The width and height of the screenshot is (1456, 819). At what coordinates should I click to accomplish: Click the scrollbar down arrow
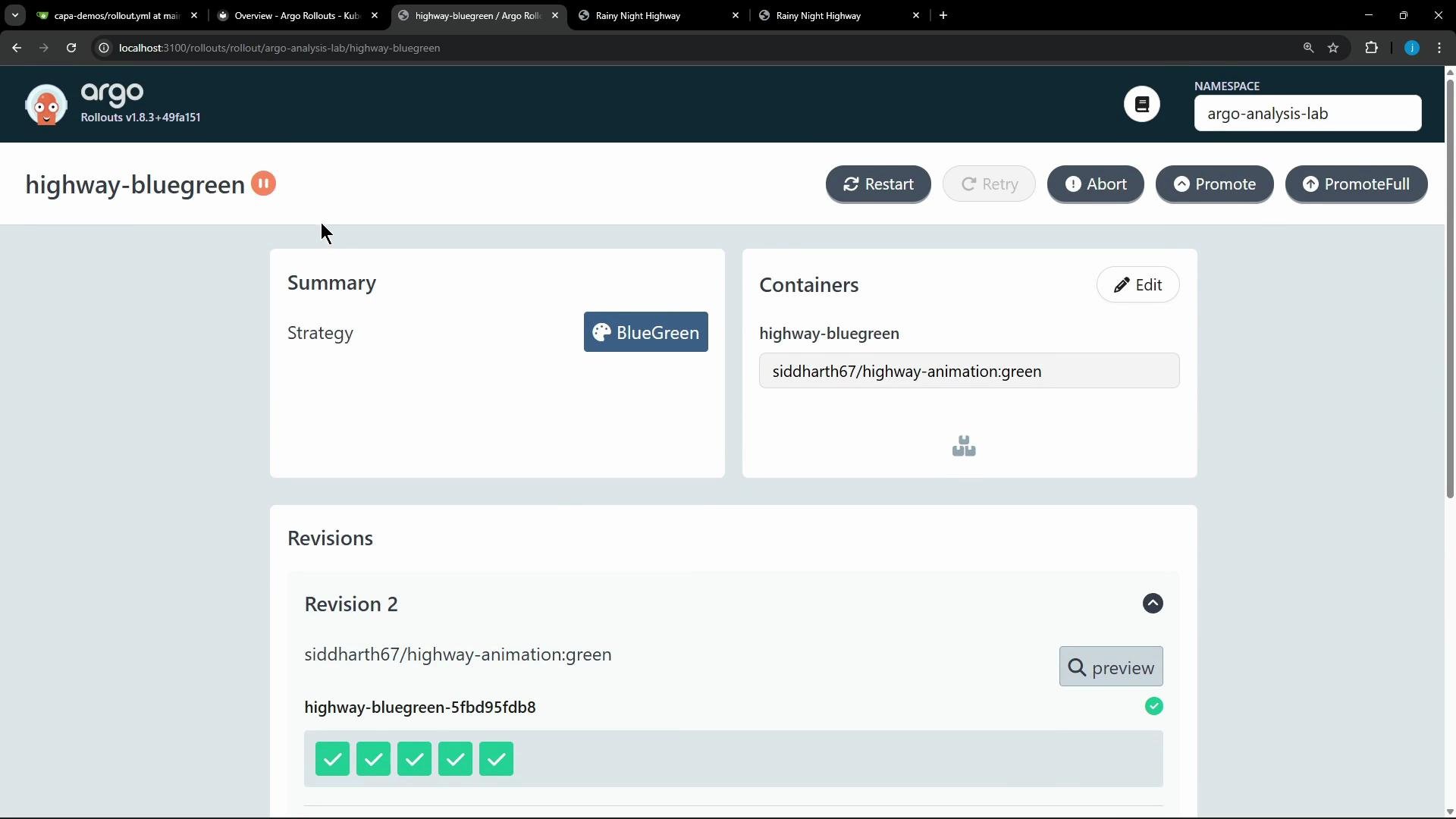point(1450,812)
